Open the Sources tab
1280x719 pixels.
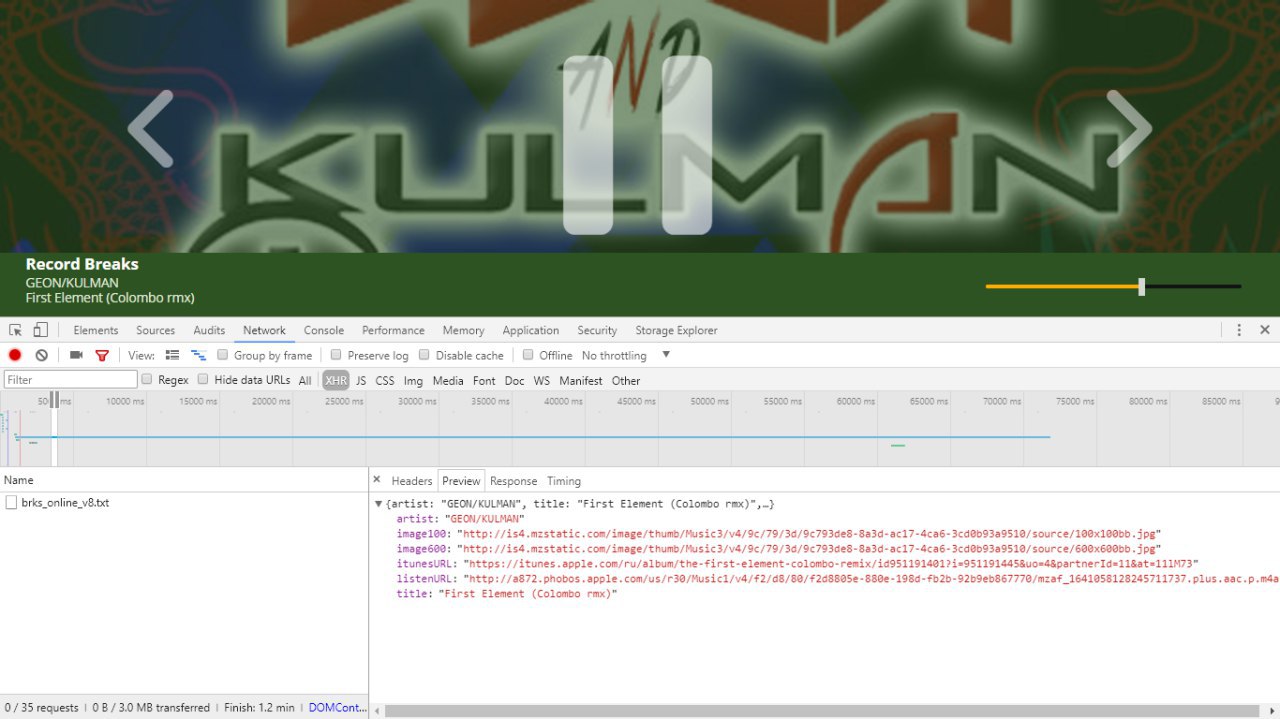pyautogui.click(x=155, y=330)
